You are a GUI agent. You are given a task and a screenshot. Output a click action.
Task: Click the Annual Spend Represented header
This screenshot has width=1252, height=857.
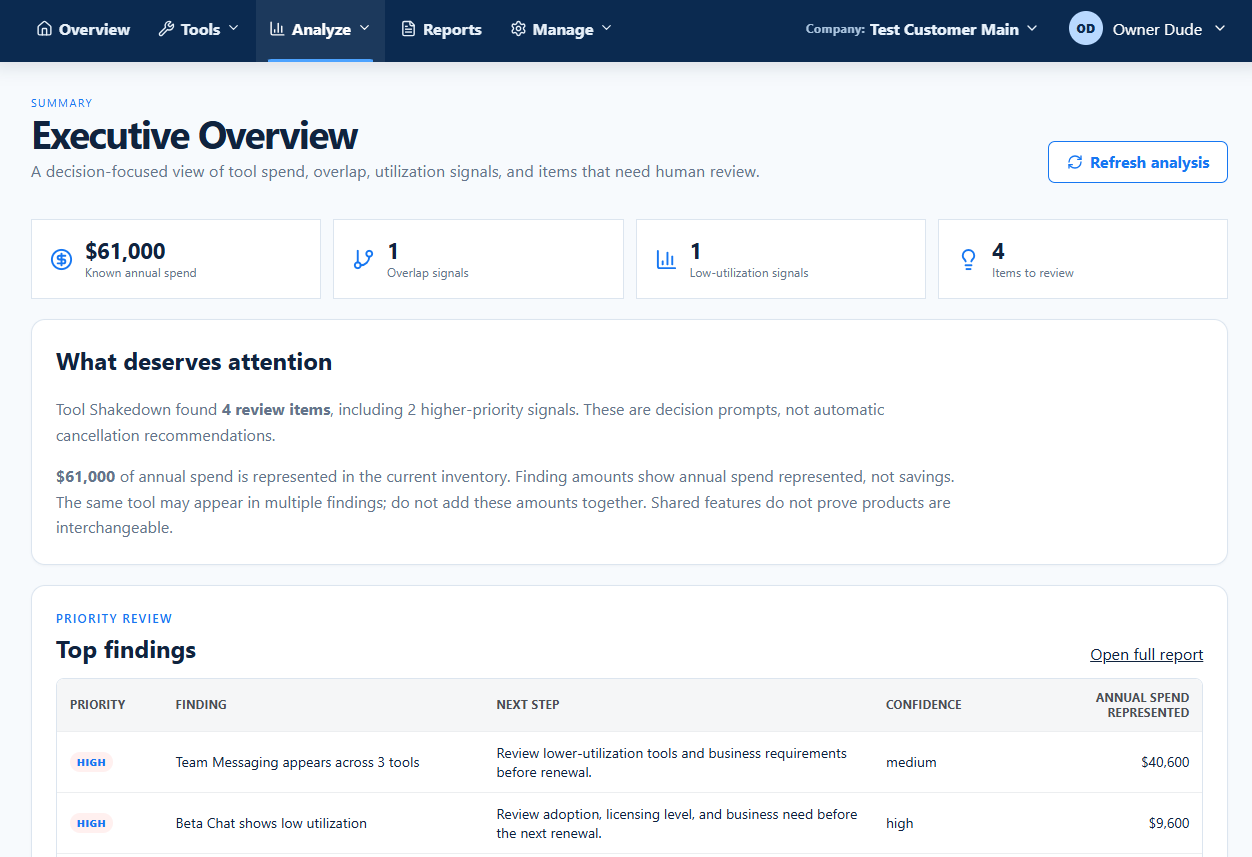[1142, 705]
